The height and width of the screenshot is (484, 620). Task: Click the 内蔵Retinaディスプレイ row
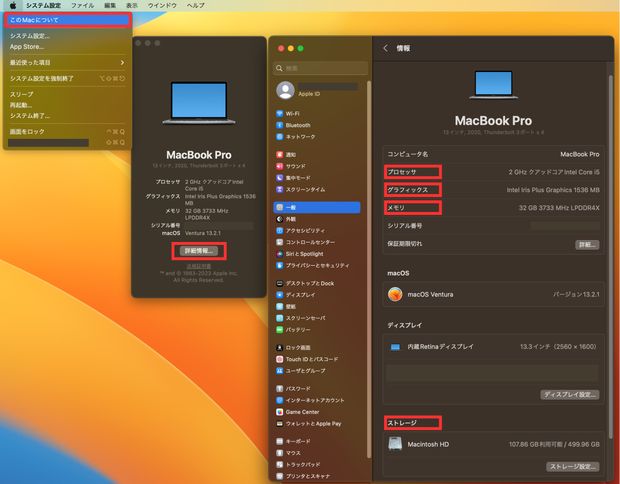coord(493,346)
